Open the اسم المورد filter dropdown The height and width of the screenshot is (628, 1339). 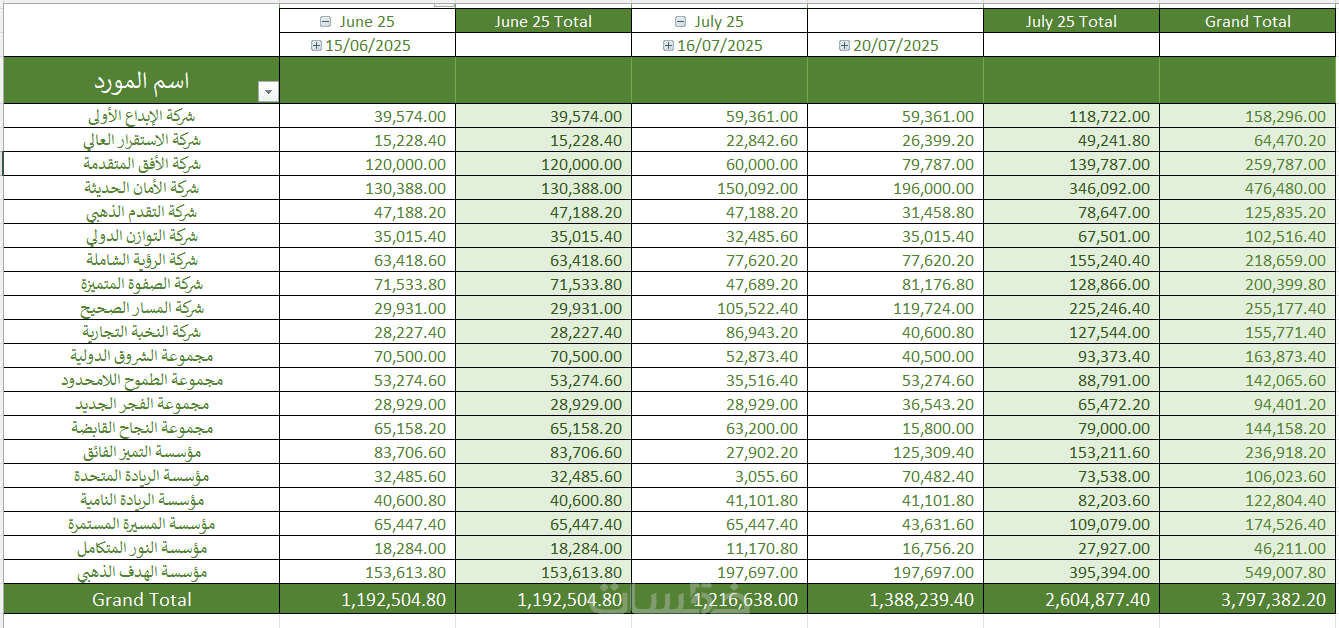267,92
